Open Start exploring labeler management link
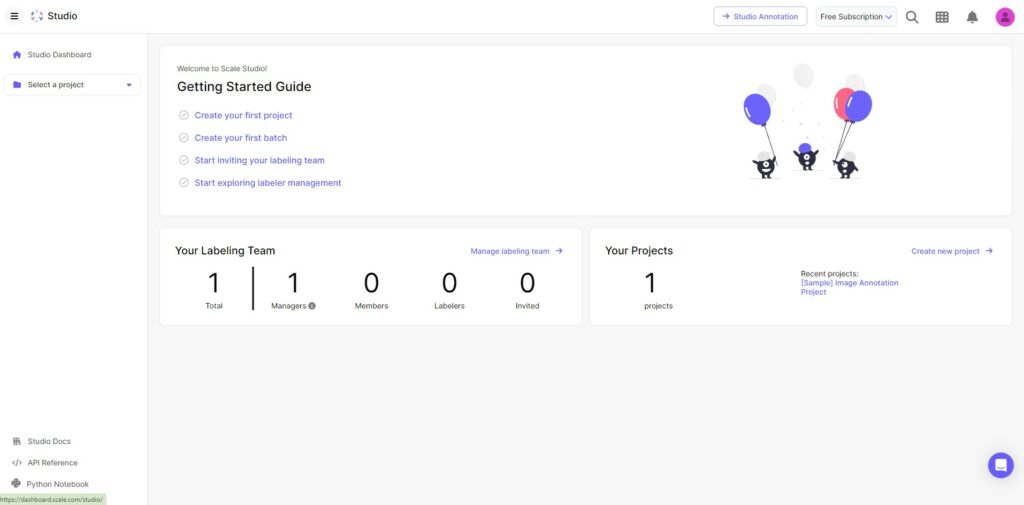This screenshot has height=505, width=1024. tap(268, 183)
